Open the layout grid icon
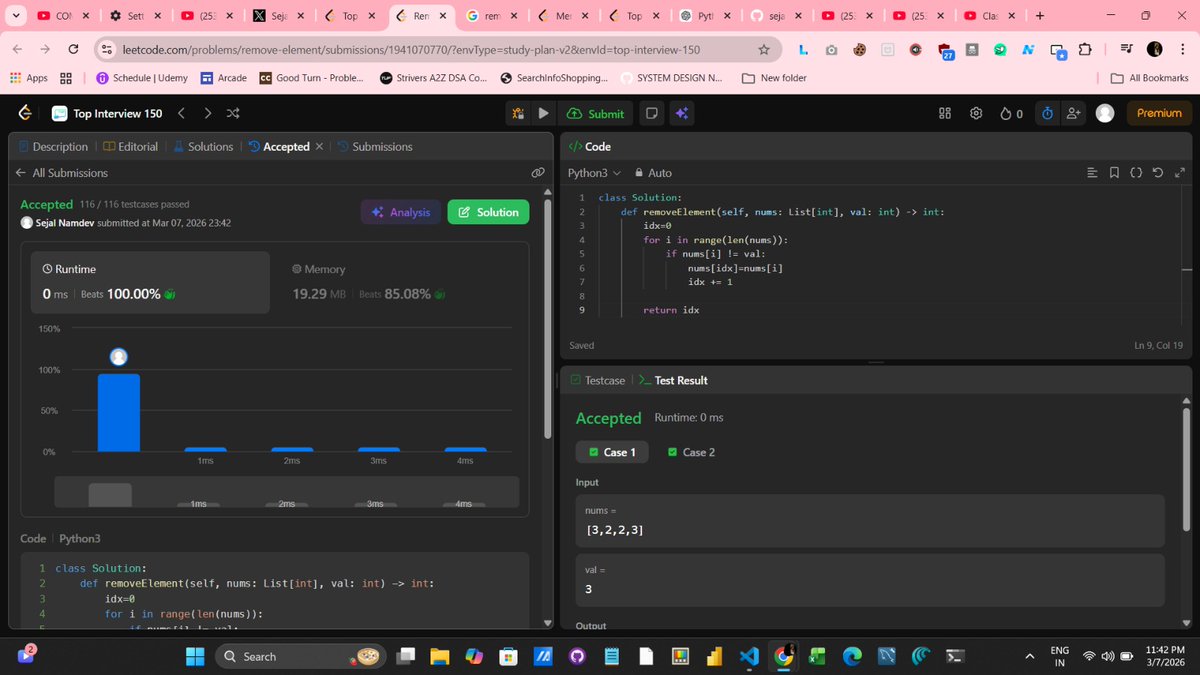 click(945, 113)
